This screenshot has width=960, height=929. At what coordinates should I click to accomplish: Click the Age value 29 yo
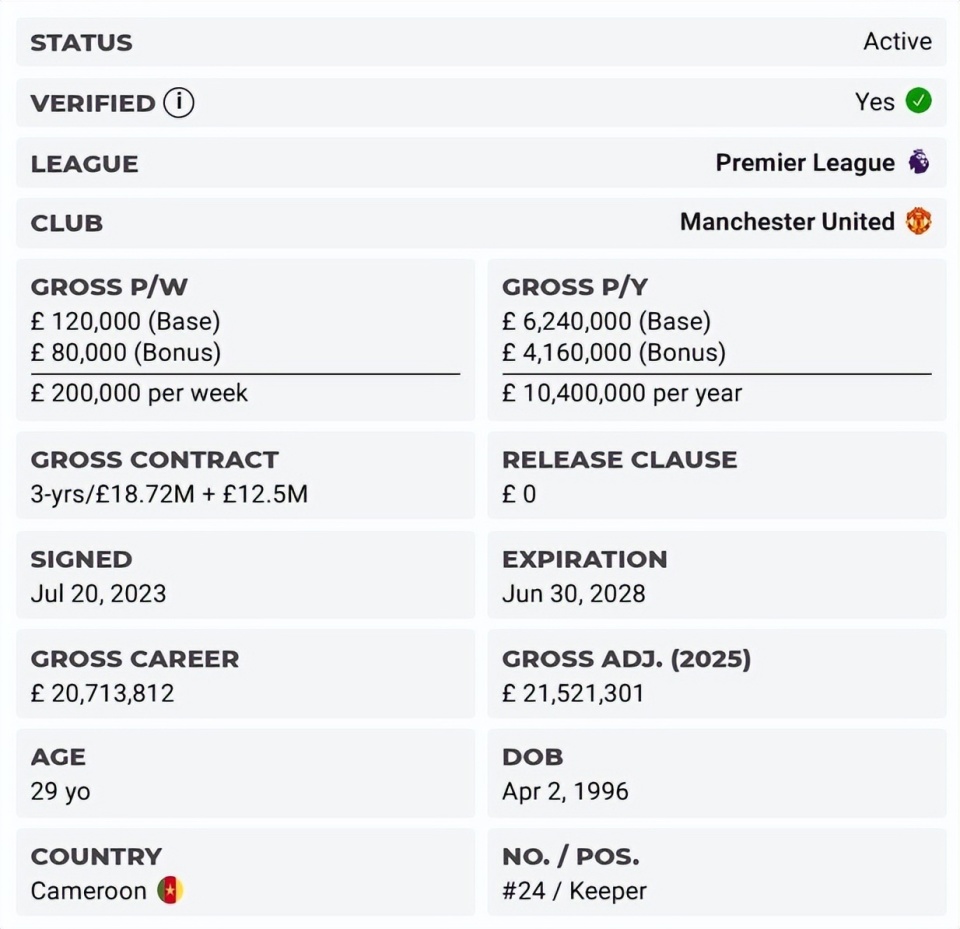click(60, 792)
